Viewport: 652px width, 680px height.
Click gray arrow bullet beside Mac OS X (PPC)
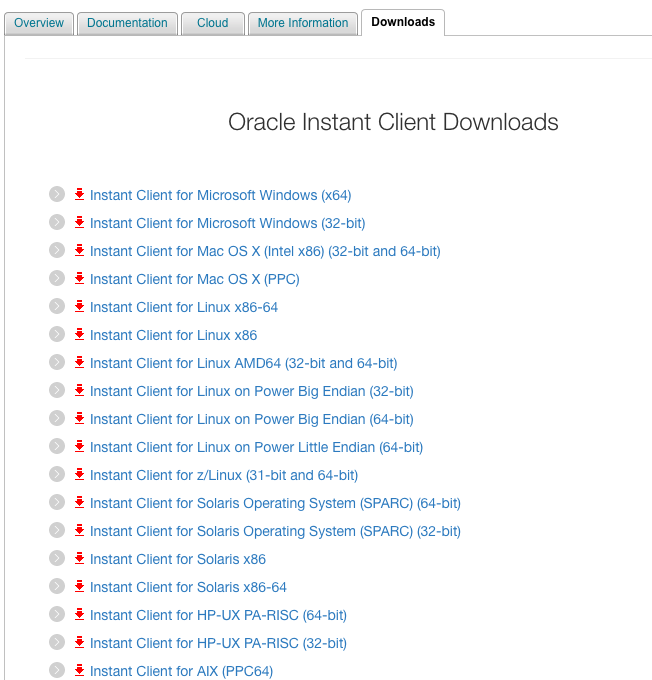pos(57,278)
